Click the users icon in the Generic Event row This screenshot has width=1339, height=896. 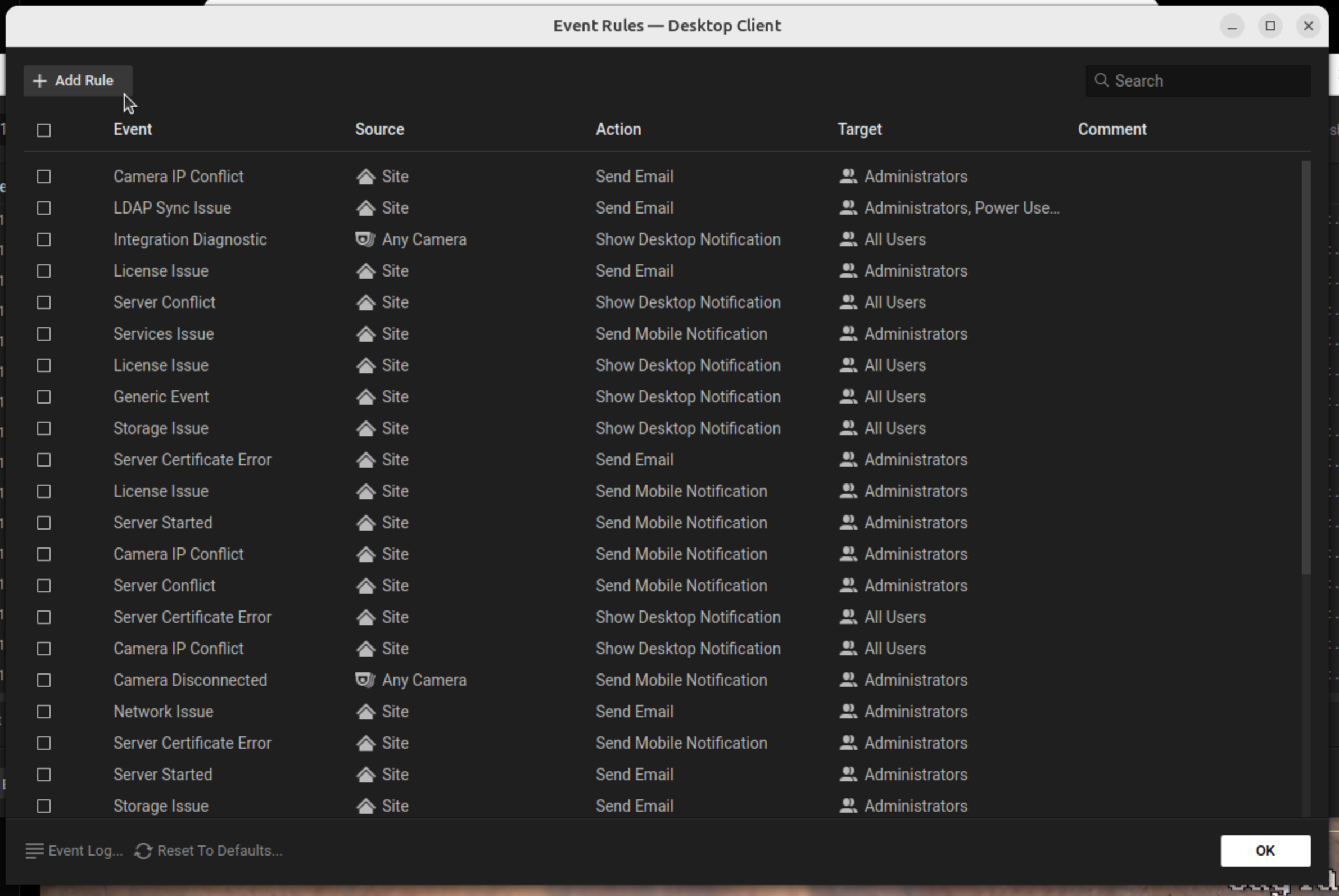coord(848,397)
